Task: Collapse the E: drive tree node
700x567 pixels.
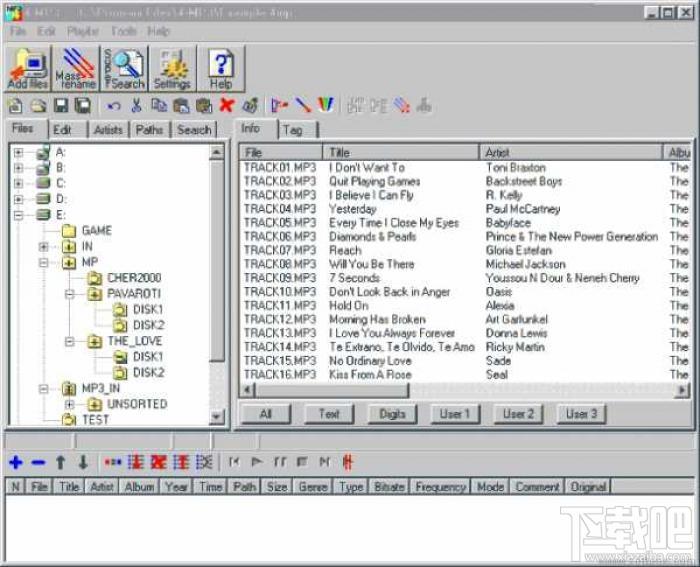Action: 18,215
